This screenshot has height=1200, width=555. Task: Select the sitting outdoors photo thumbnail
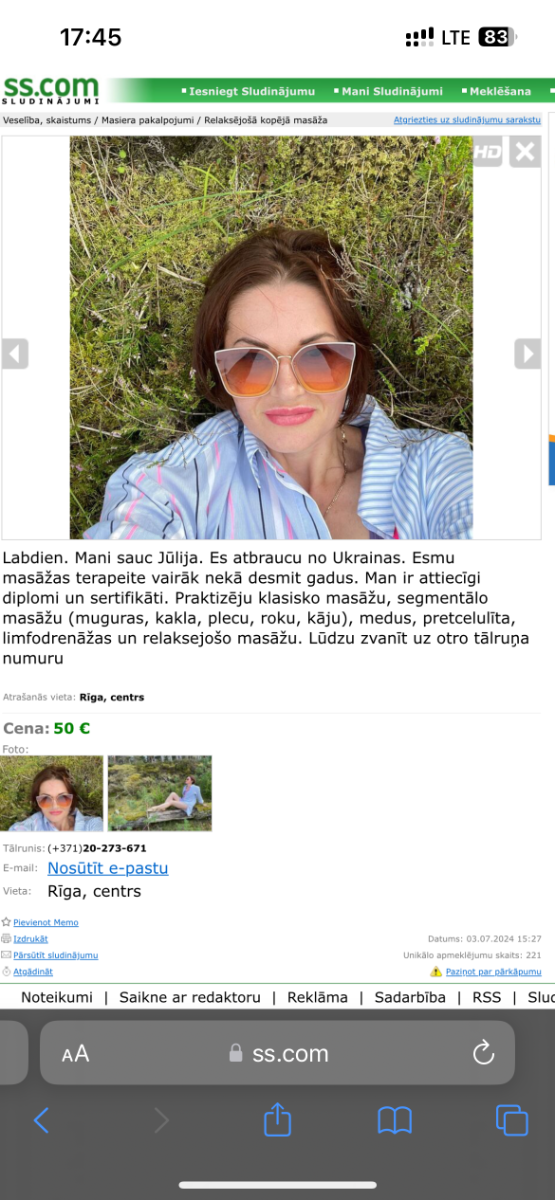coord(160,794)
